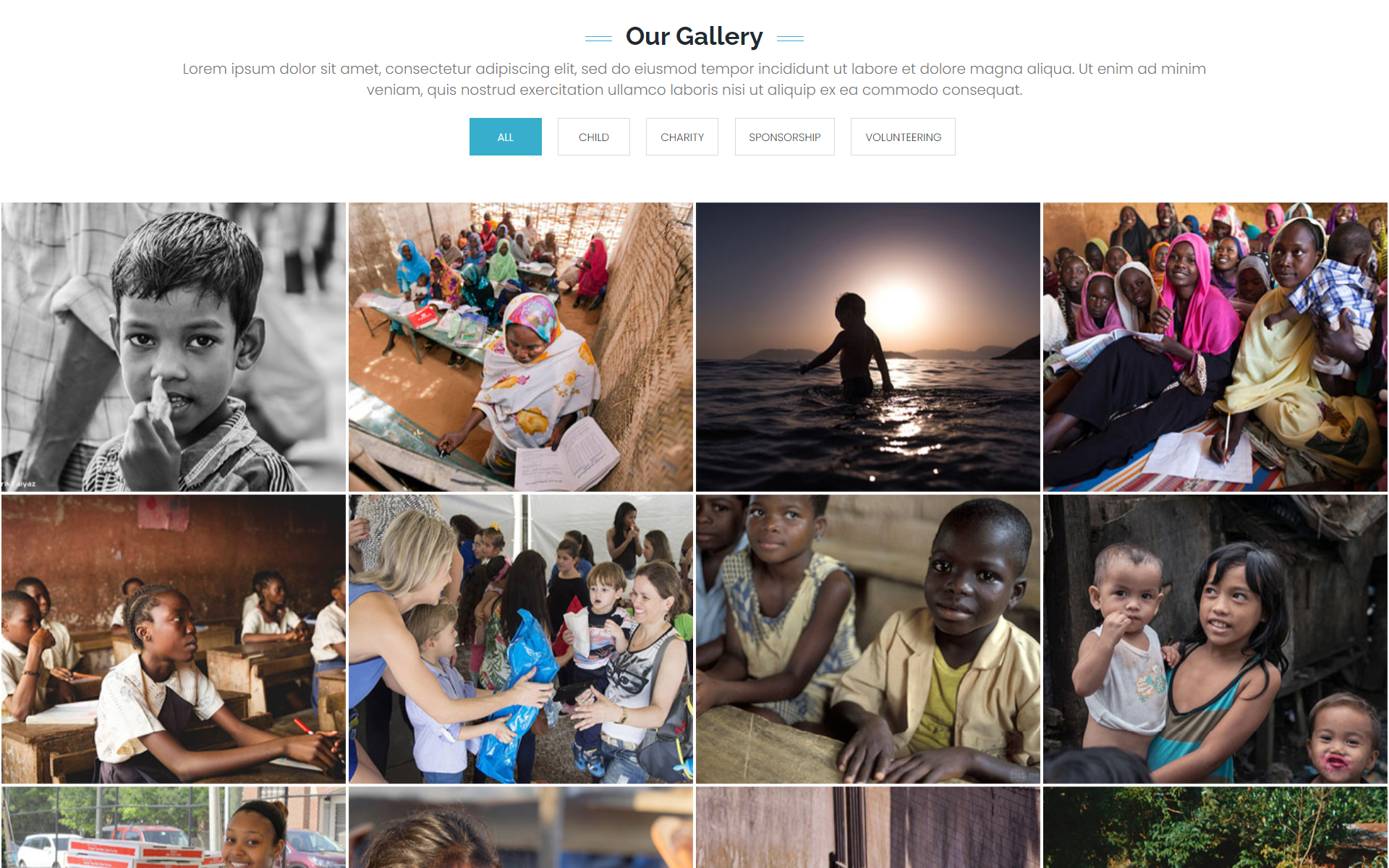This screenshot has width=1389, height=868.
Task: Filter gallery by SPONSORSHIP
Action: (x=784, y=137)
